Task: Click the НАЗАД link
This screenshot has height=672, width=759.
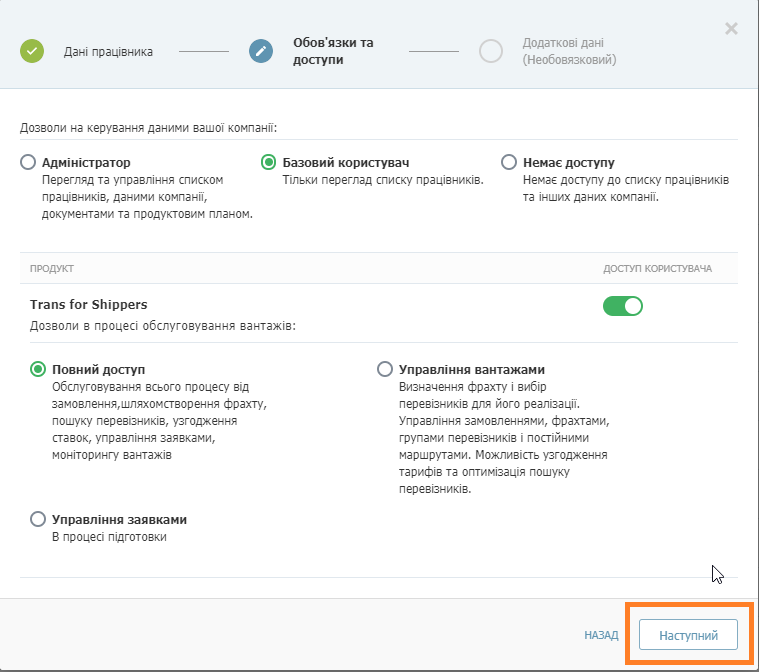Action: pos(601,635)
